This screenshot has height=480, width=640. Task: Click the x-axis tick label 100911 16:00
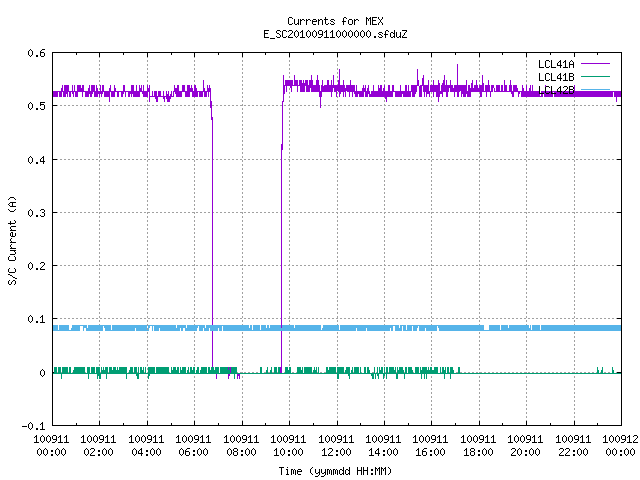[431, 446]
